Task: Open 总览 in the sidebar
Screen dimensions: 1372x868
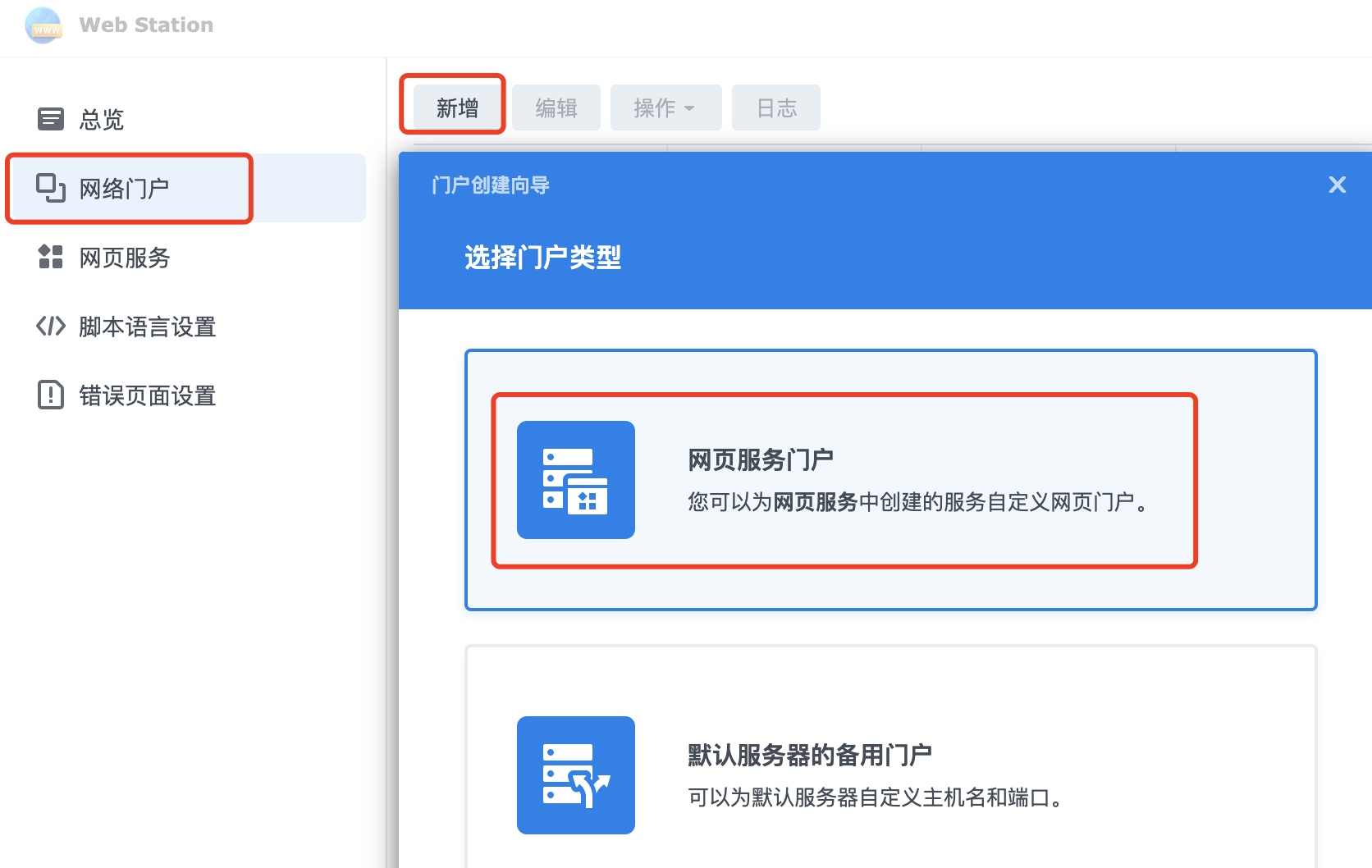Action: [x=102, y=120]
